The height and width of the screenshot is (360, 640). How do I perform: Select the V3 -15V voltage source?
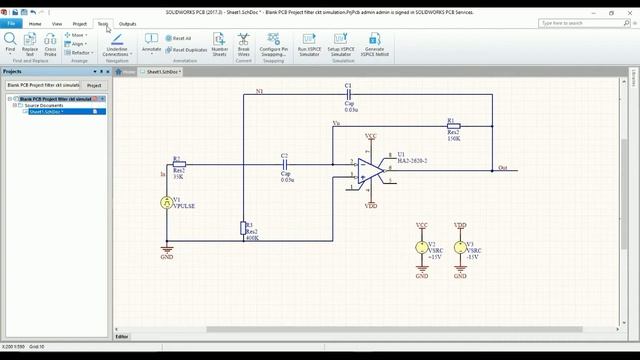tap(460, 247)
